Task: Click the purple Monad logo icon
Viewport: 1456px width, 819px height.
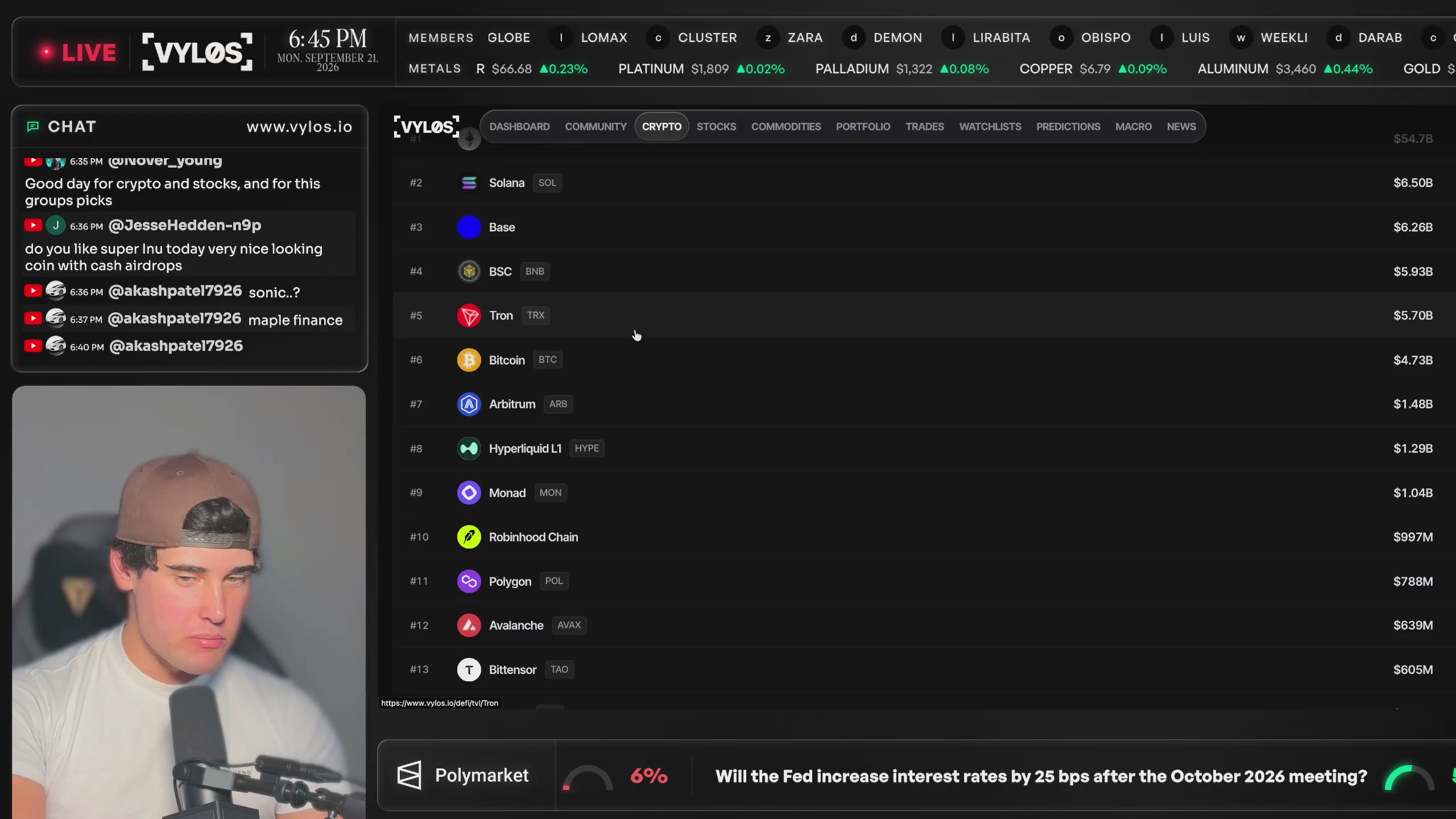Action: [x=469, y=493]
